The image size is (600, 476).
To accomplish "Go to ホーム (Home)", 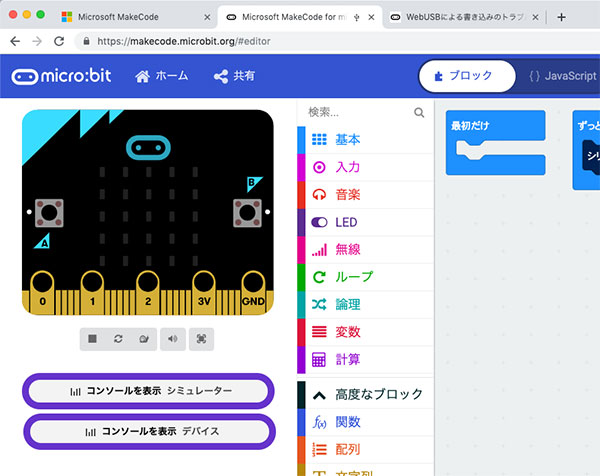I will coord(161,76).
